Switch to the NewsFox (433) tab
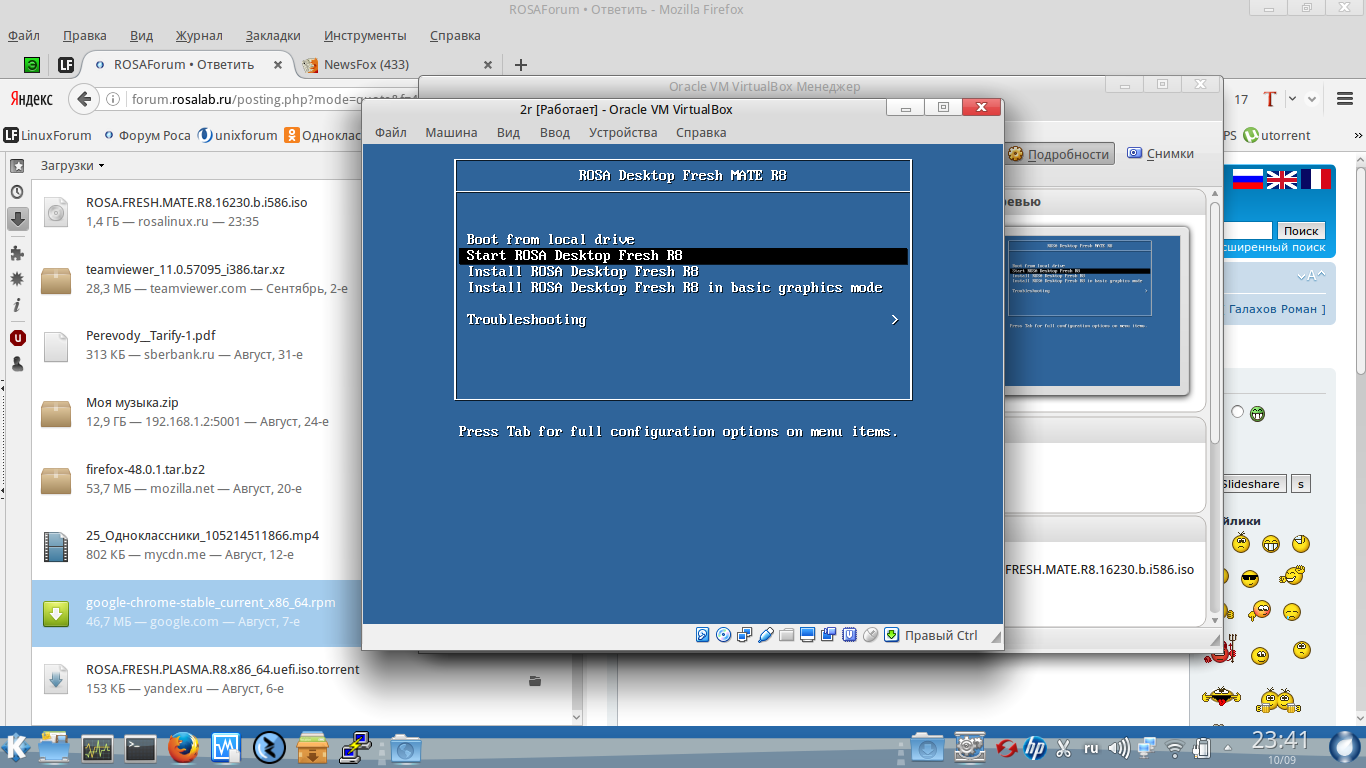1366x768 pixels. tap(398, 65)
